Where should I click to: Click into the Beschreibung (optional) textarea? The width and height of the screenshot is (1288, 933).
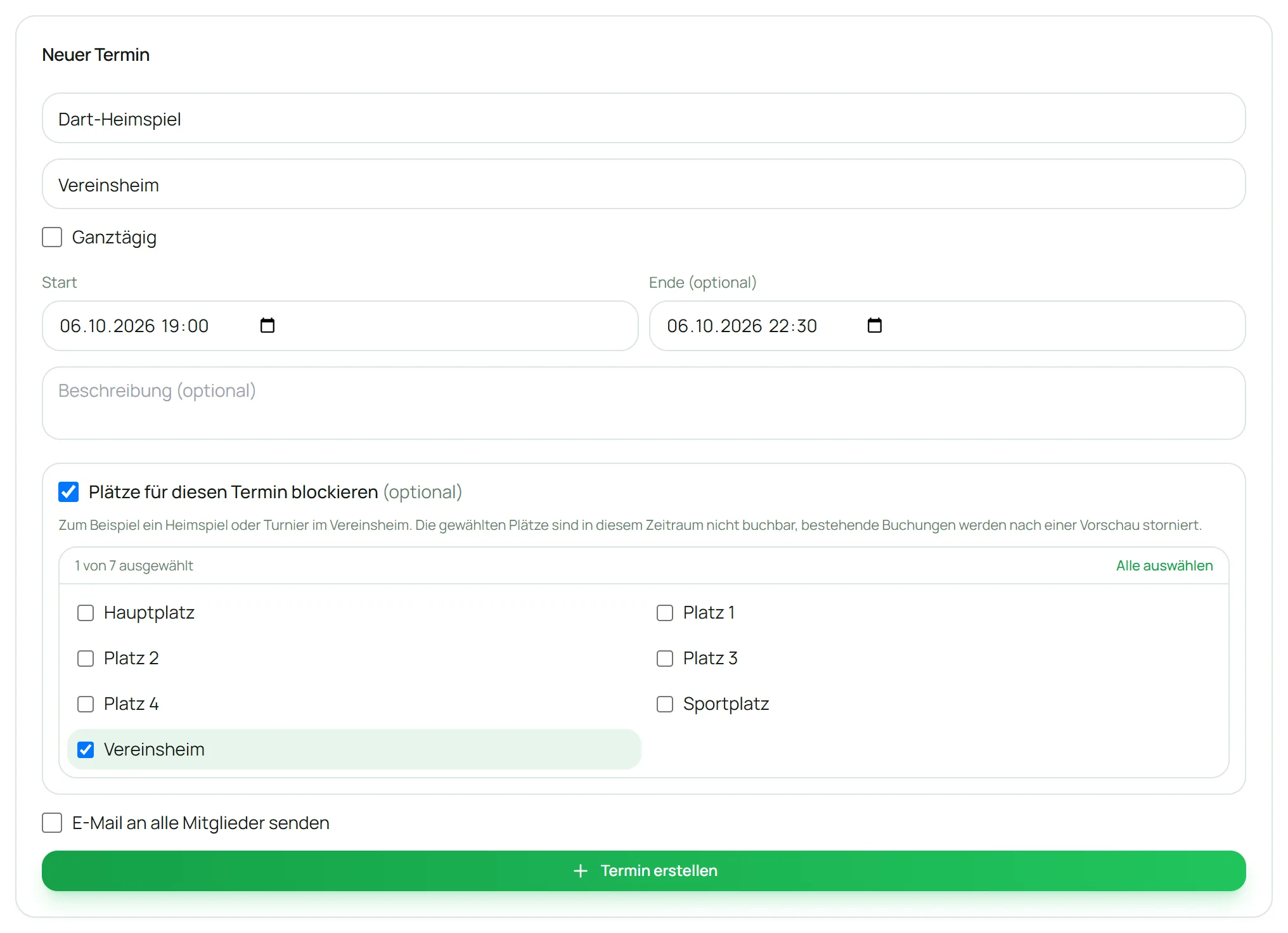point(644,403)
